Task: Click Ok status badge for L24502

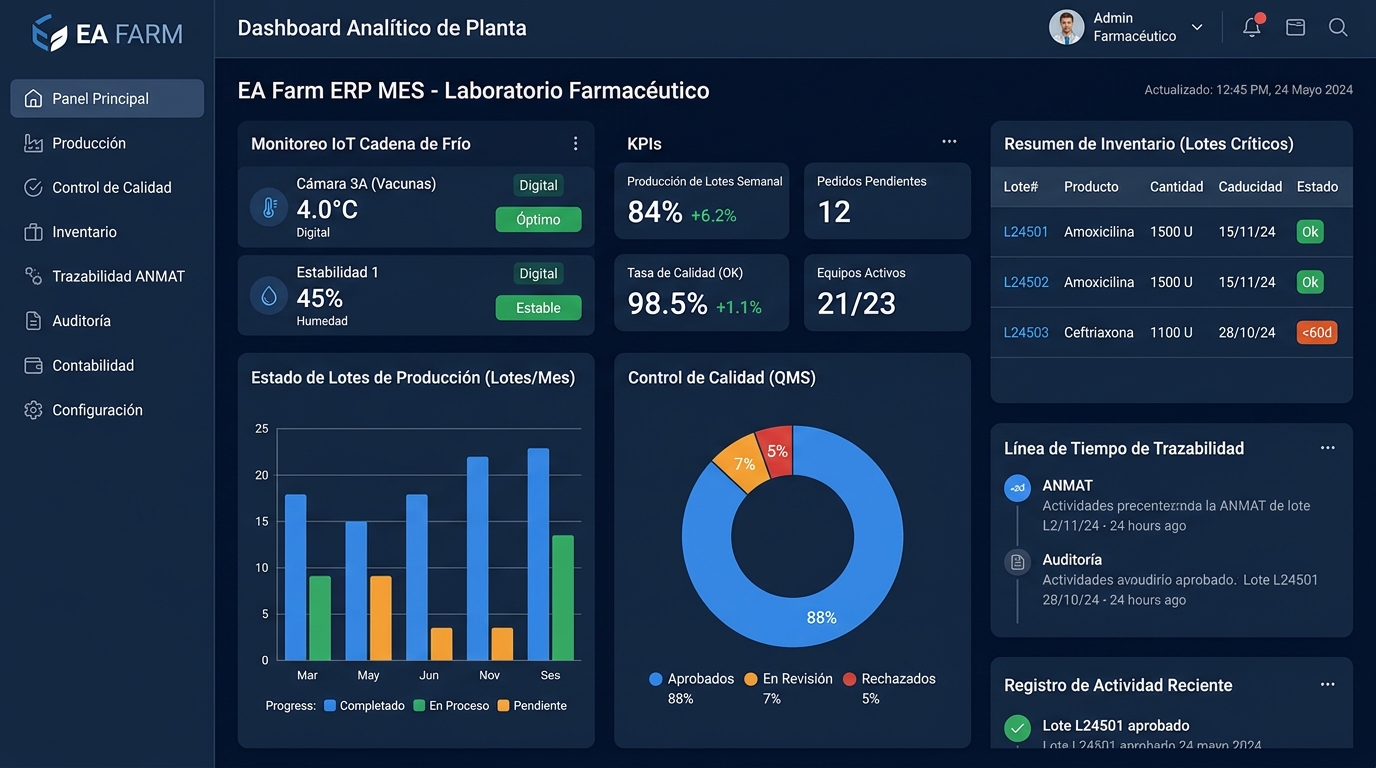Action: pos(1310,282)
